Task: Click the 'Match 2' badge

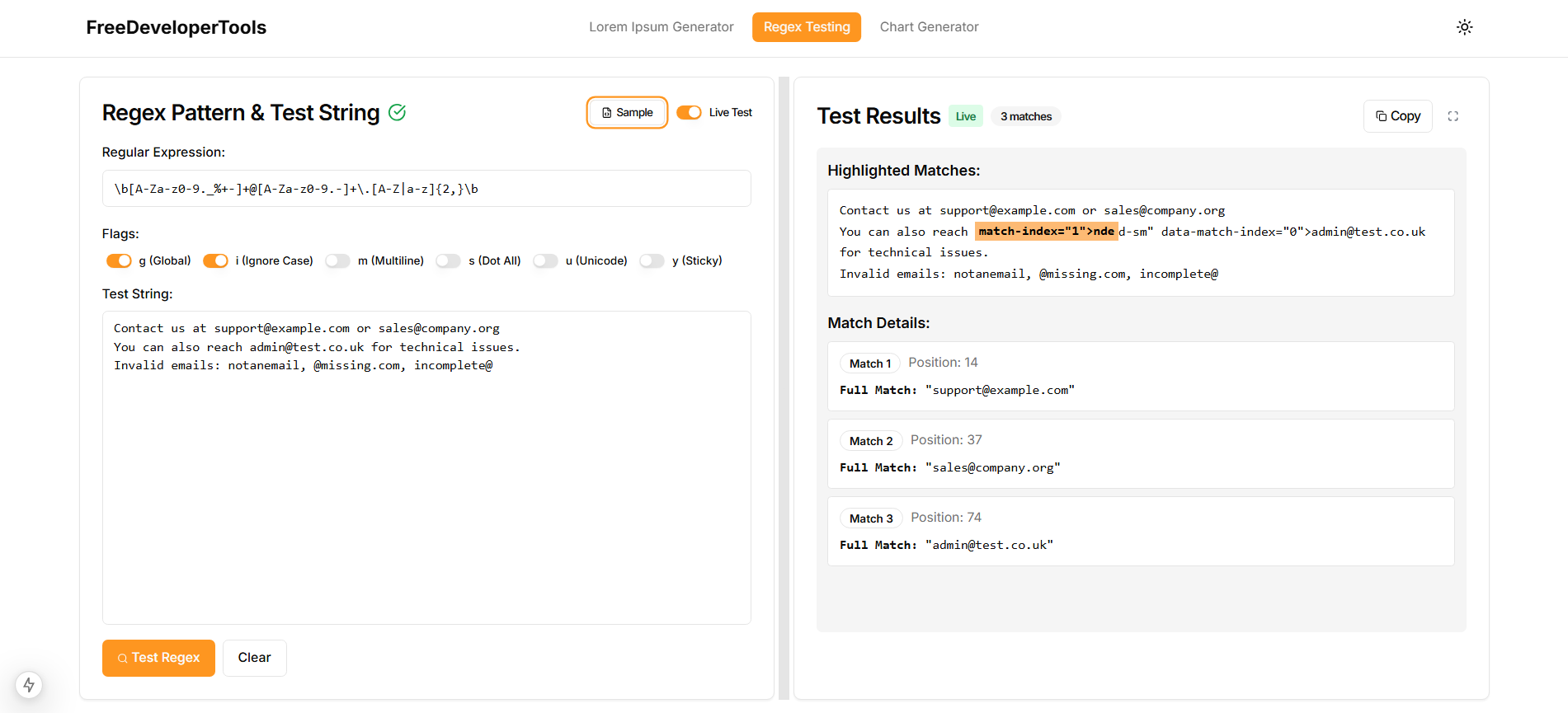Action: click(x=871, y=441)
